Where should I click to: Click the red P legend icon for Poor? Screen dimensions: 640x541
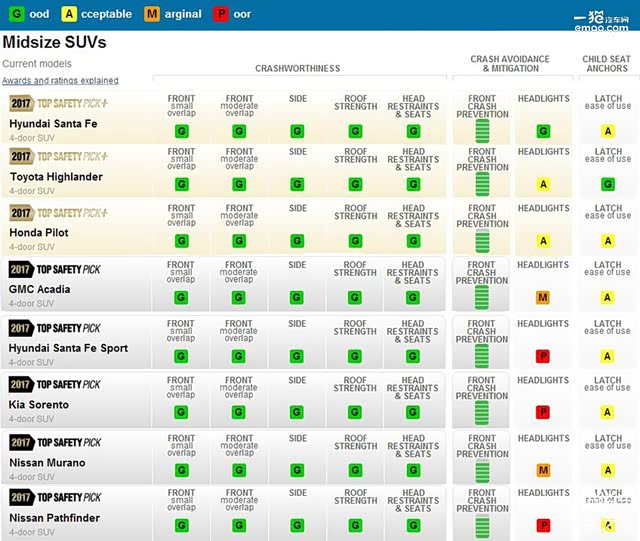[221, 14]
